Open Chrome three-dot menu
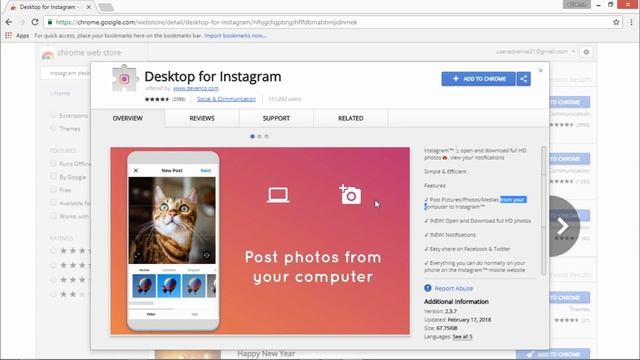The height and width of the screenshot is (360, 640). [x=631, y=22]
